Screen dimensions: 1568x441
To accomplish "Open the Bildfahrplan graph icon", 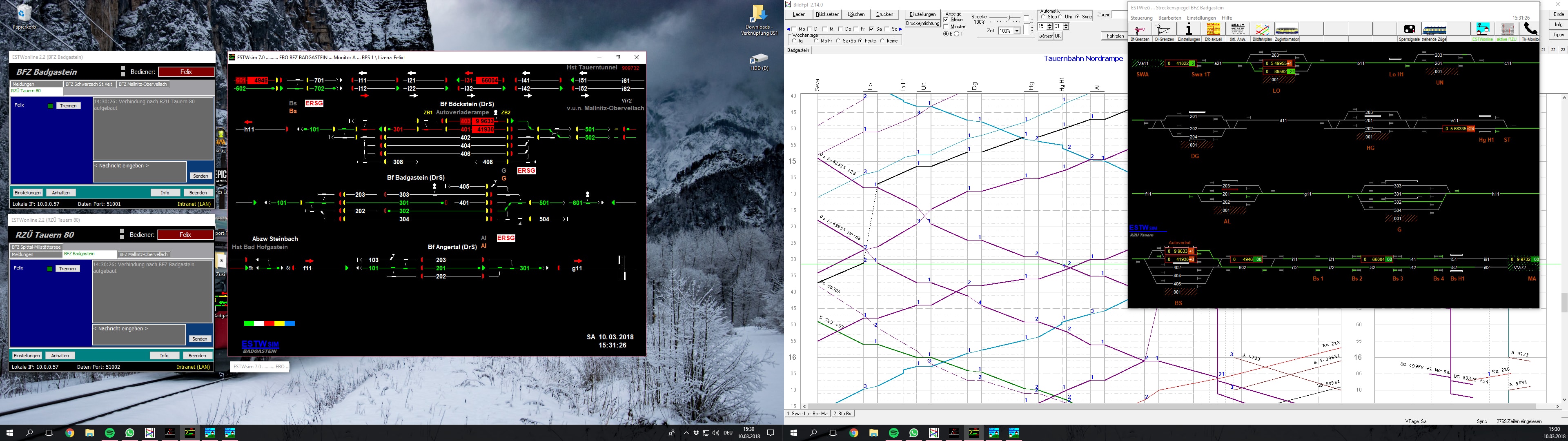I will click(1263, 29).
